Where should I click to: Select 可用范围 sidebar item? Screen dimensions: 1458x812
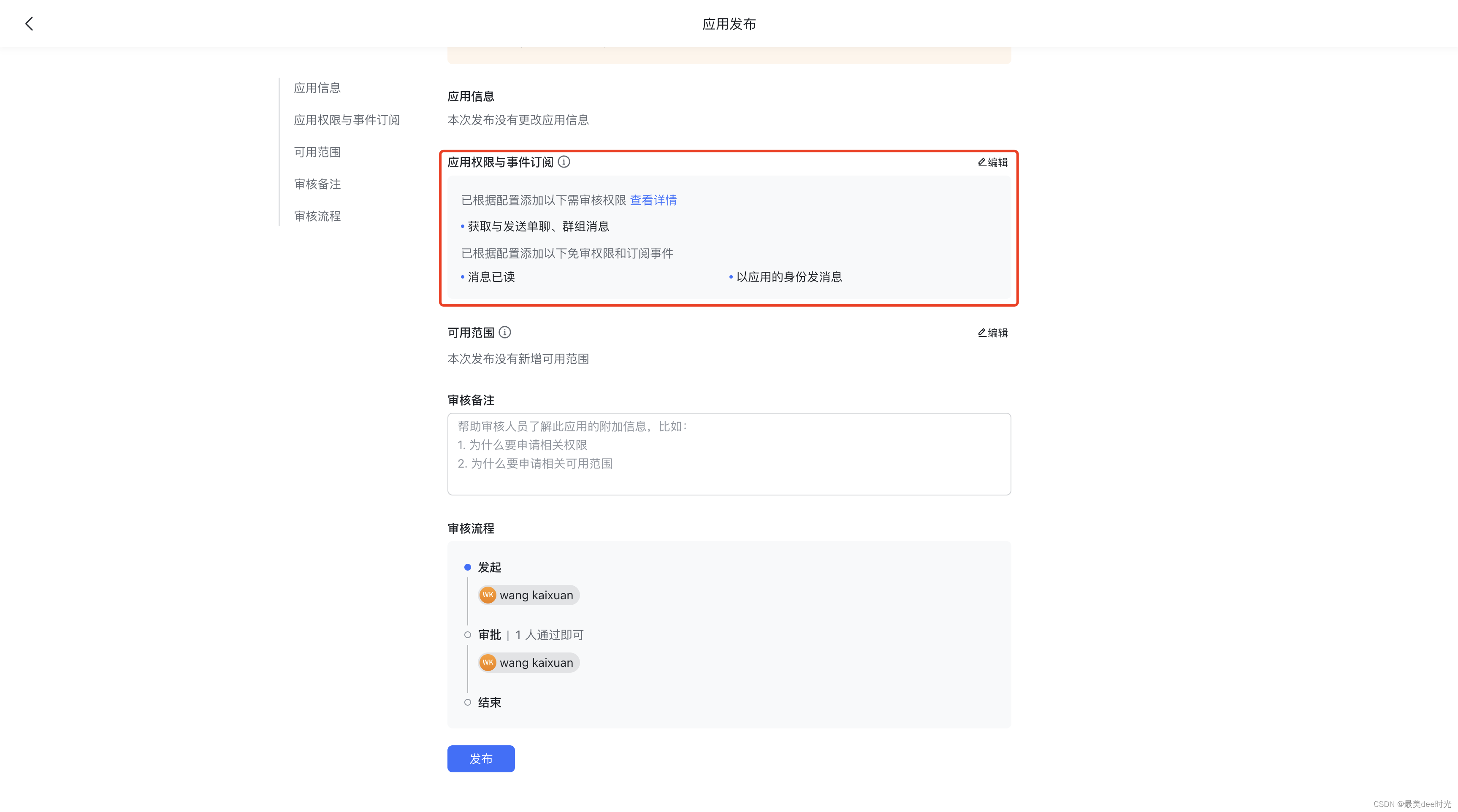pos(317,152)
